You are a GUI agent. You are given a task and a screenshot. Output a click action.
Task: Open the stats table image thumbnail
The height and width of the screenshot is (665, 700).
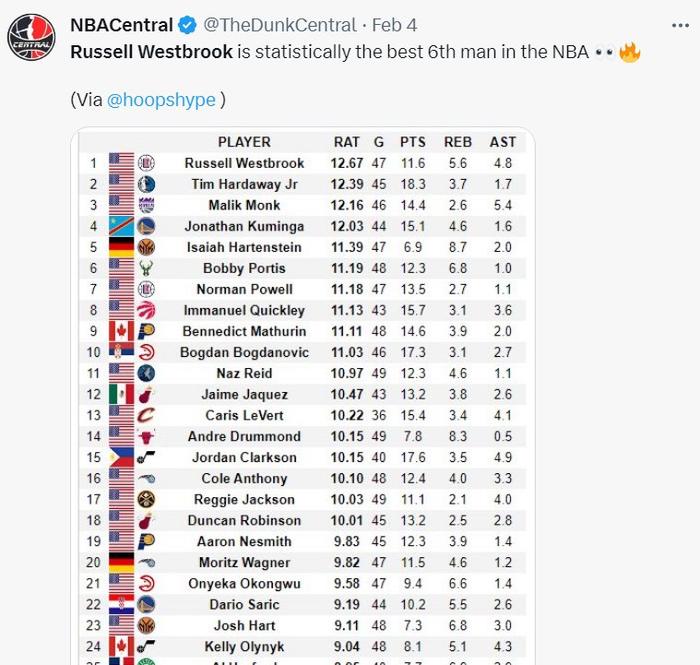pos(303,396)
